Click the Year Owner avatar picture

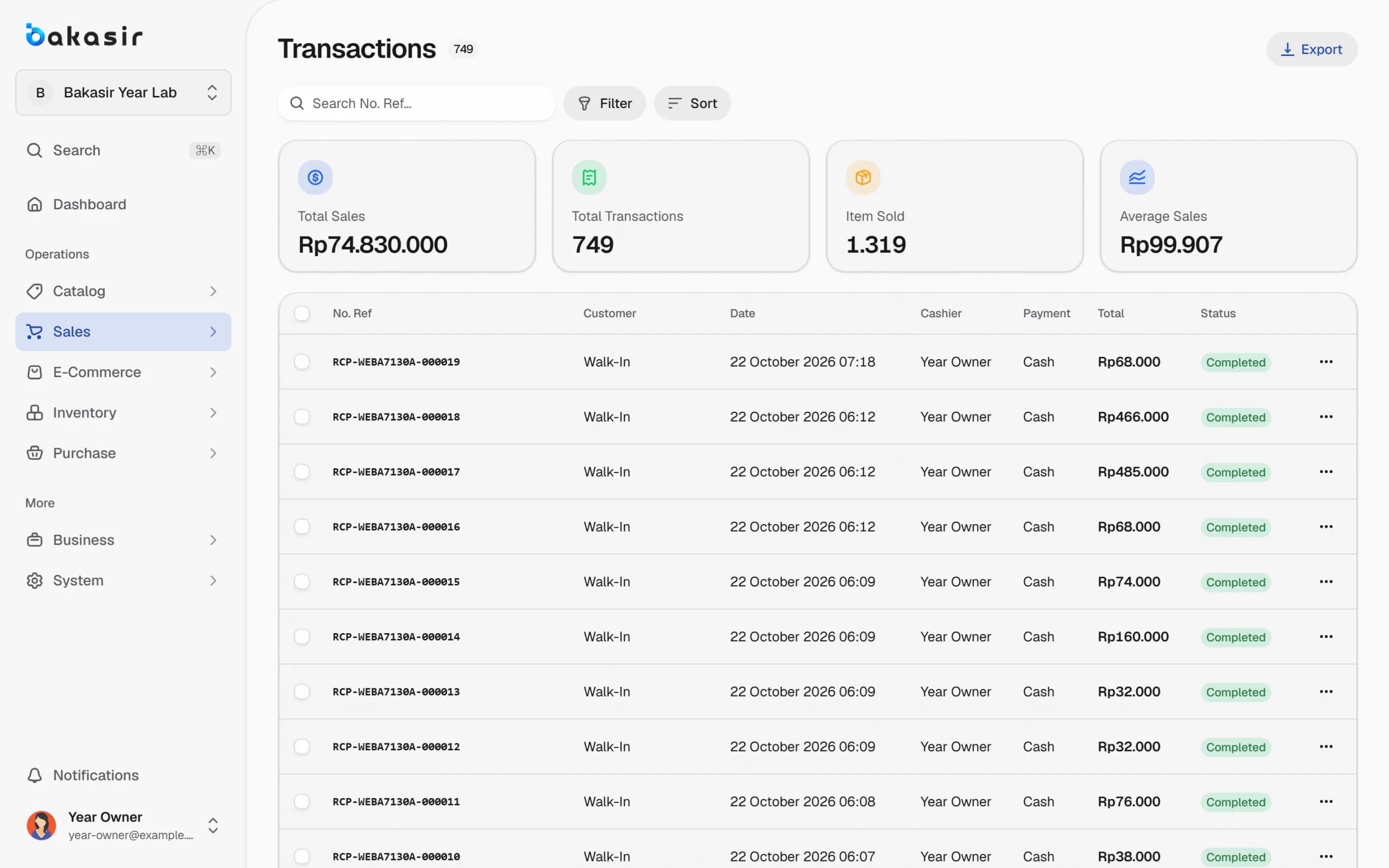(x=41, y=826)
